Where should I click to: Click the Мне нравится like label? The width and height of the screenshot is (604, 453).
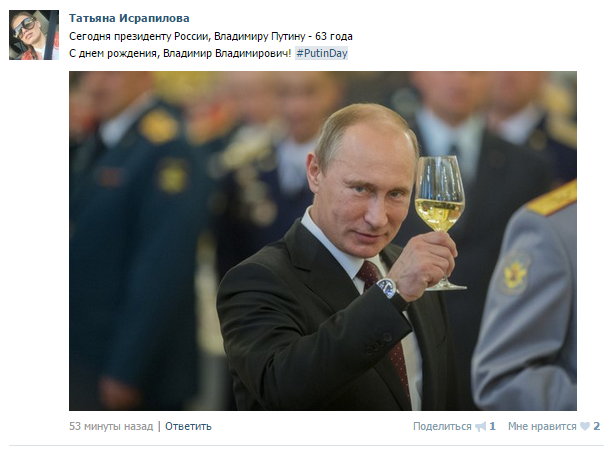point(542,426)
